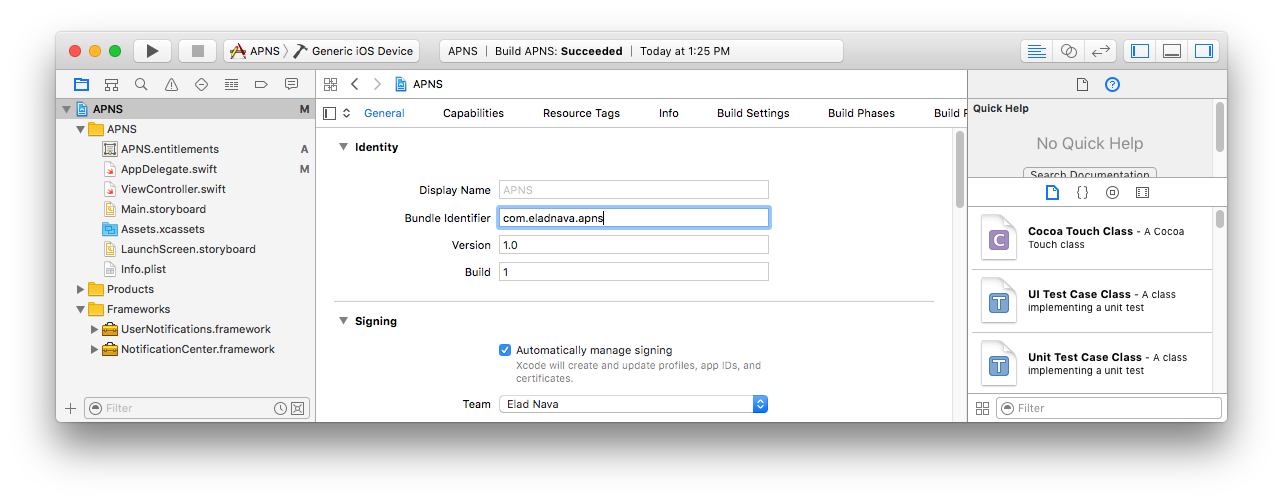
Task: Open related items grid in jump bar
Action: tap(331, 84)
